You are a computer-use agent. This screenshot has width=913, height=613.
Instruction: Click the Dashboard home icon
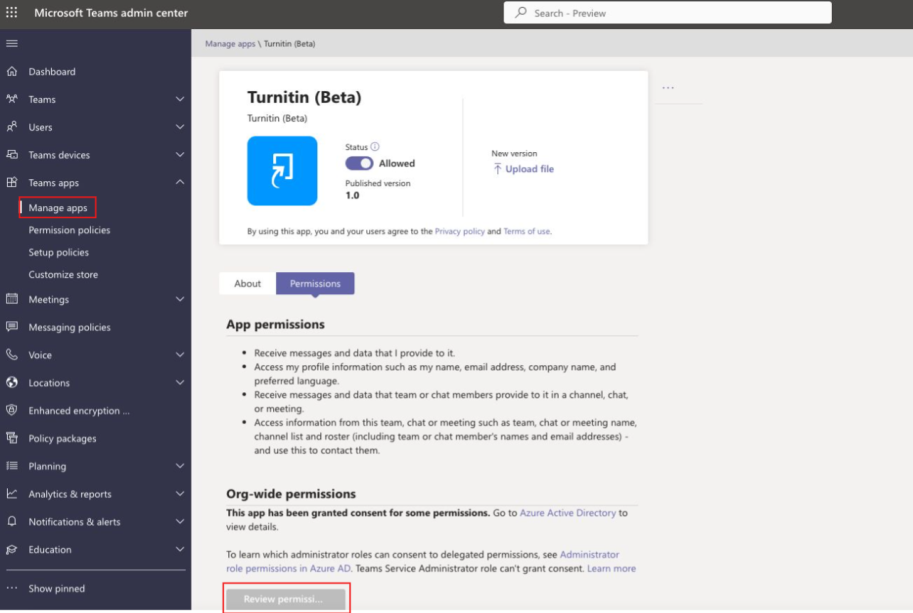click(x=12, y=72)
